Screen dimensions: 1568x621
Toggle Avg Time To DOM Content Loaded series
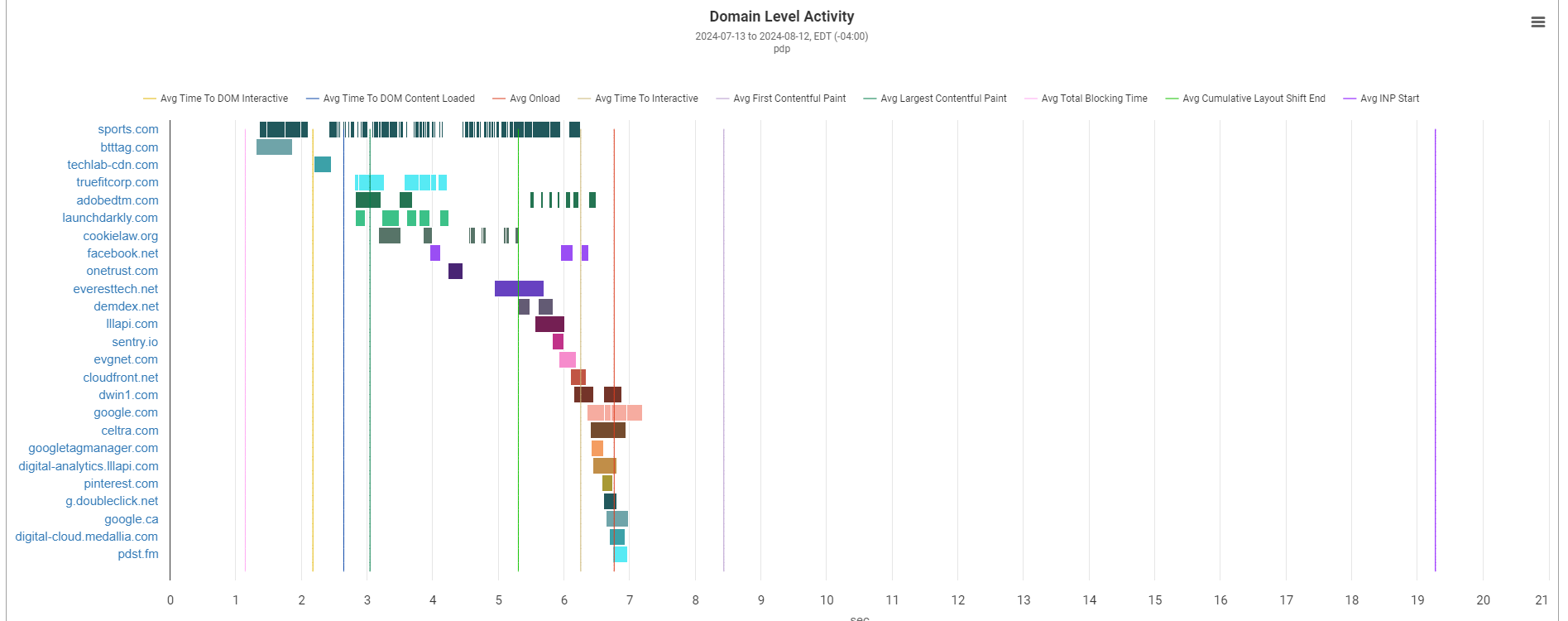(x=391, y=99)
